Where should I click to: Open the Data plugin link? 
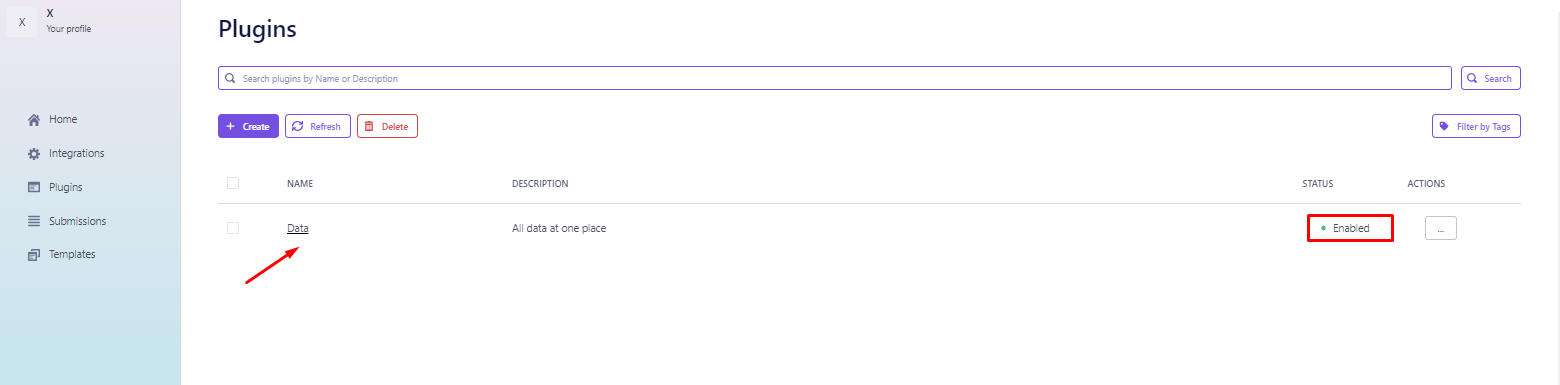pyautogui.click(x=298, y=228)
